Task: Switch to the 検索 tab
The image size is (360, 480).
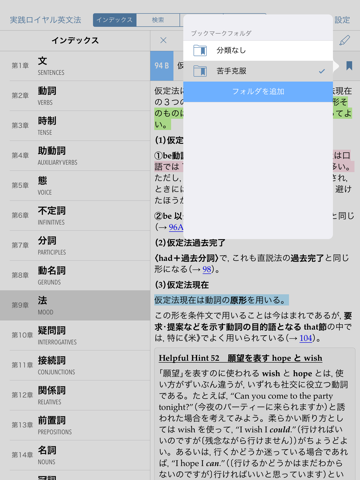Action: [x=158, y=20]
